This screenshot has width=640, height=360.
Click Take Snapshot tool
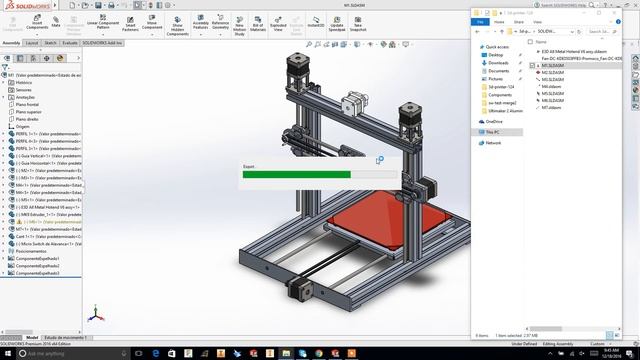[358, 24]
